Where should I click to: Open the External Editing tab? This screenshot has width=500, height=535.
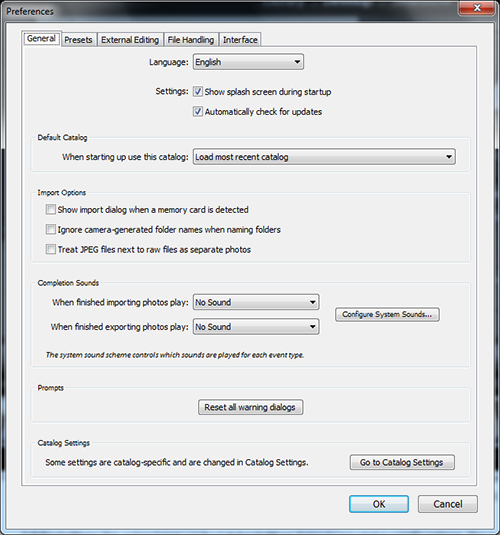[130, 40]
